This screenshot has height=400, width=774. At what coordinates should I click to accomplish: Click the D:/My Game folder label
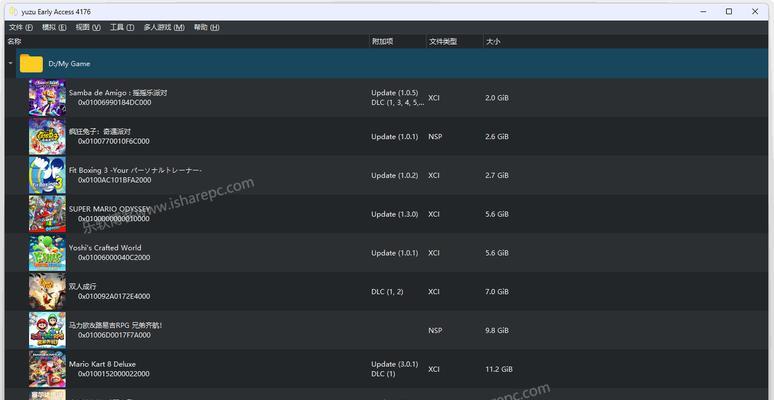[69, 64]
